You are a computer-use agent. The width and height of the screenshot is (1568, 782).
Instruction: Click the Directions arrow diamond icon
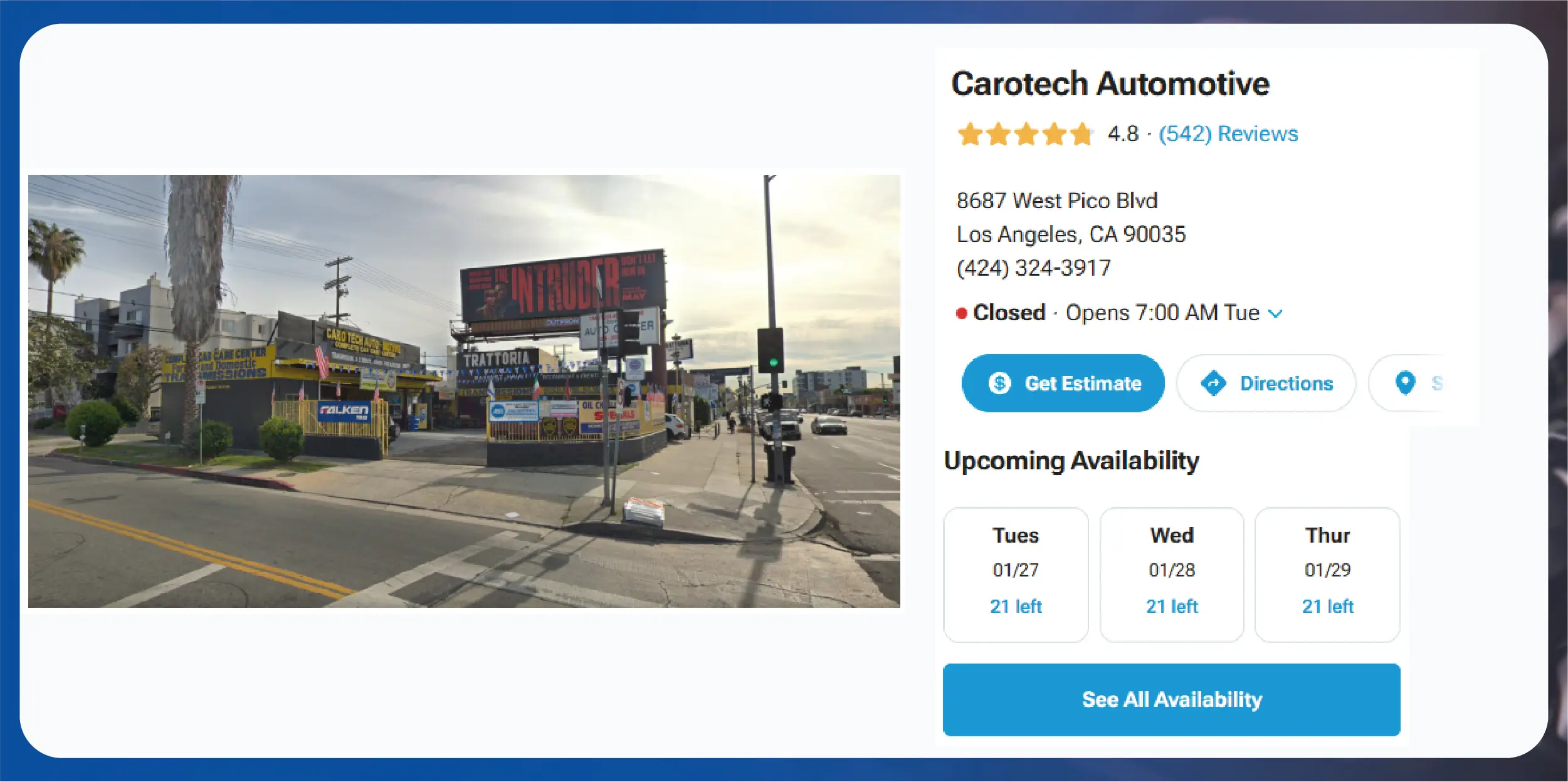(1213, 383)
